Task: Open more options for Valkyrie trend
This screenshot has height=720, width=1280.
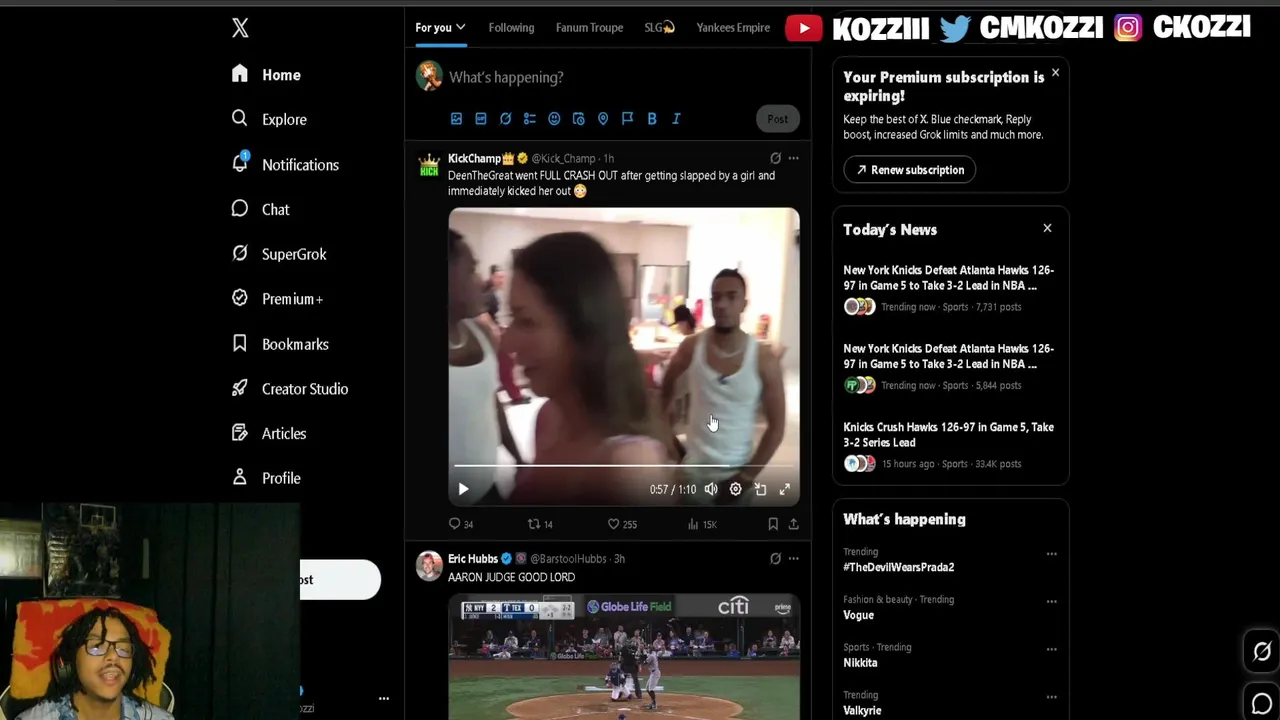Action: point(1051,697)
